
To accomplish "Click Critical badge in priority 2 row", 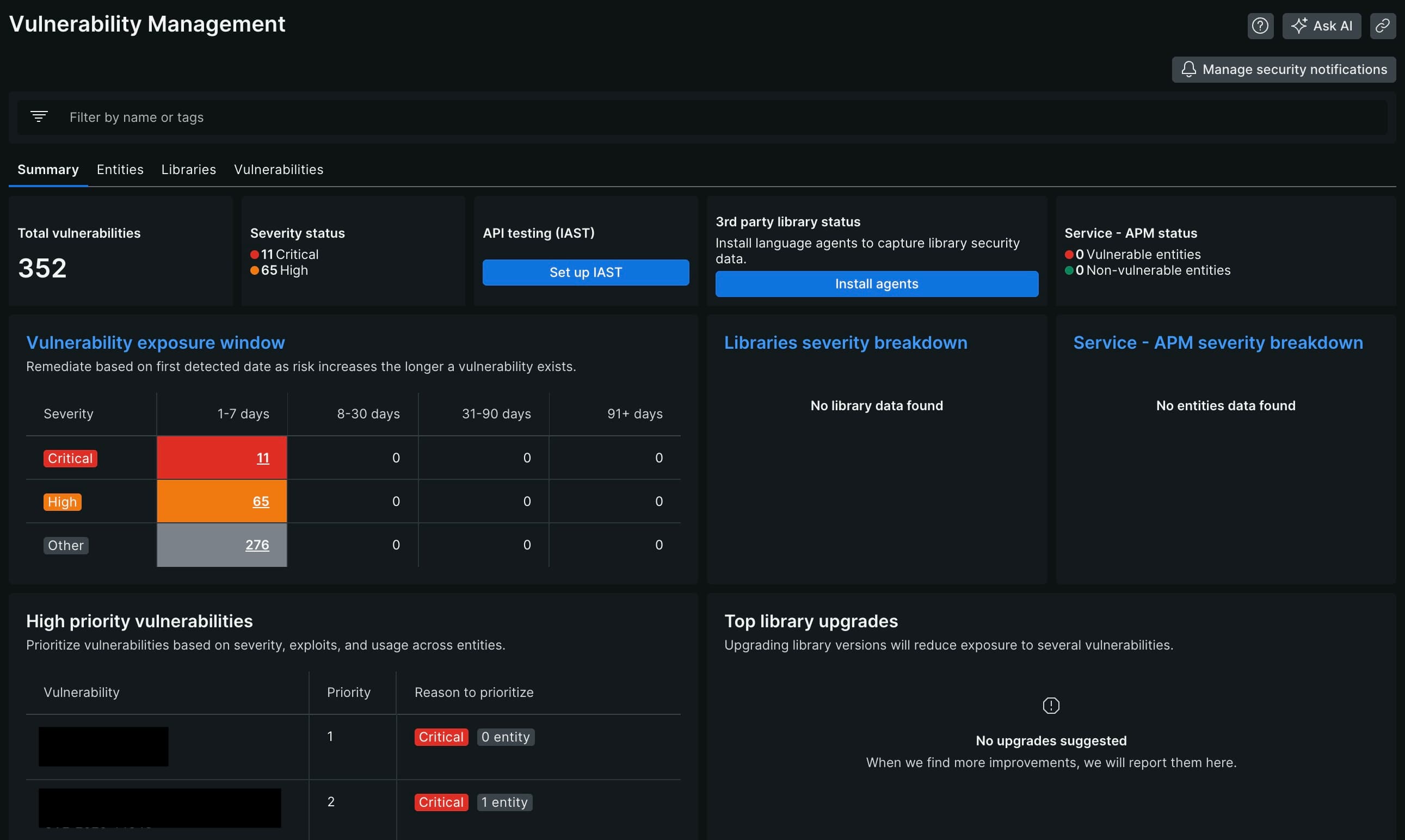I will (441, 801).
